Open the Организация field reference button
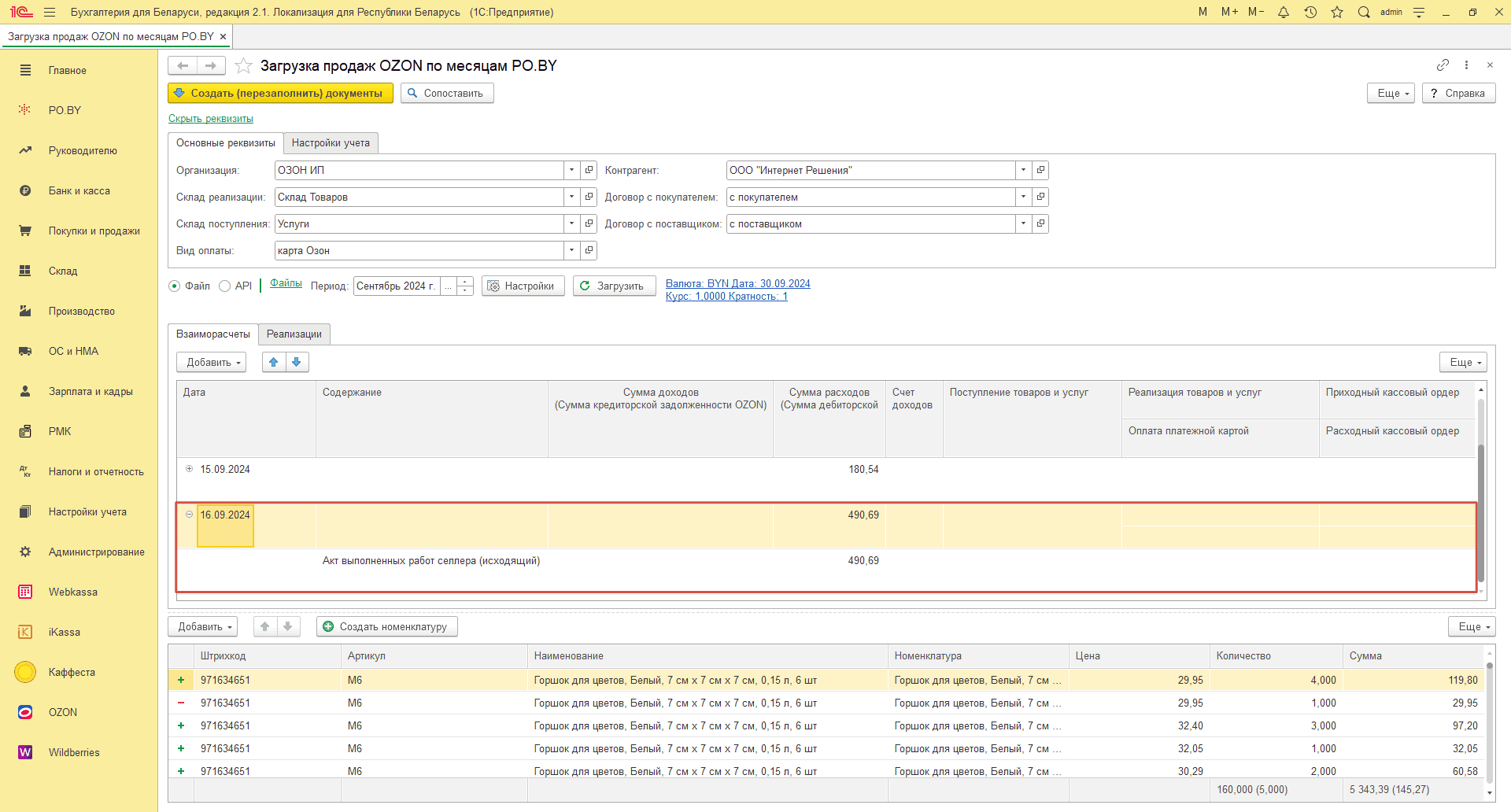The height and width of the screenshot is (812, 1511). (x=589, y=170)
